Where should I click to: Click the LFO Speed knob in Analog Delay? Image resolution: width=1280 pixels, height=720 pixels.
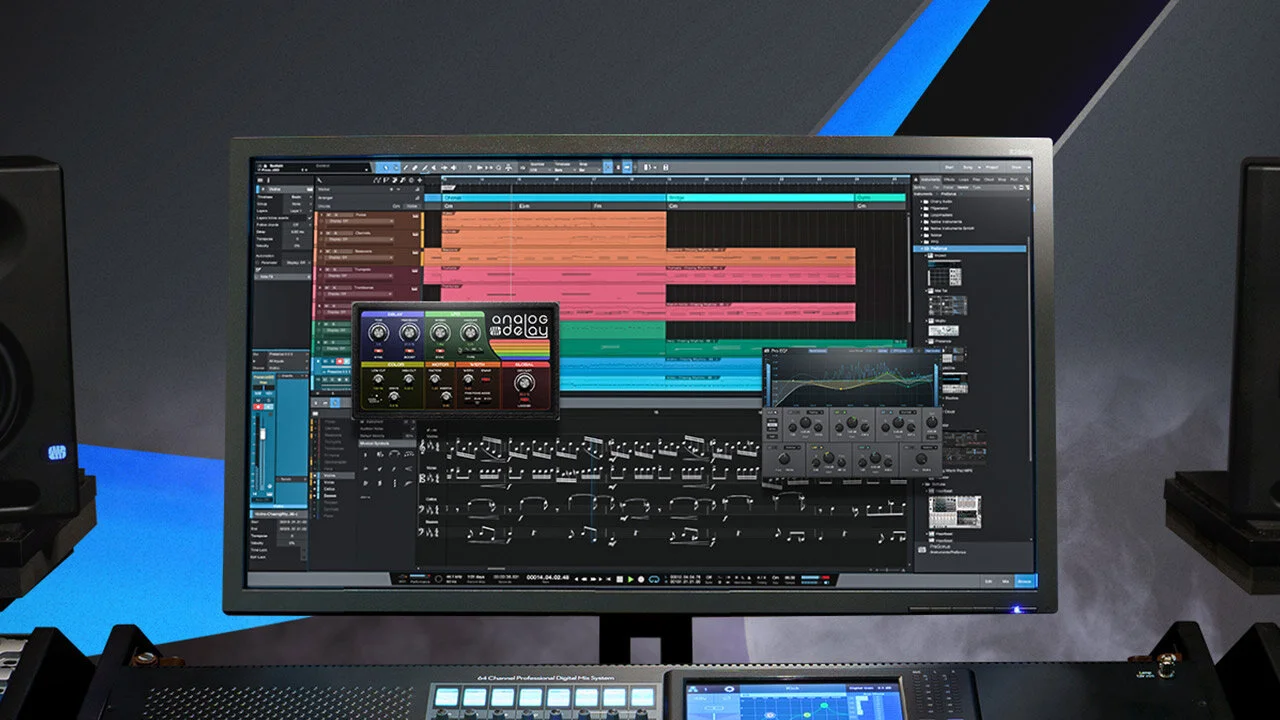[x=440, y=332]
